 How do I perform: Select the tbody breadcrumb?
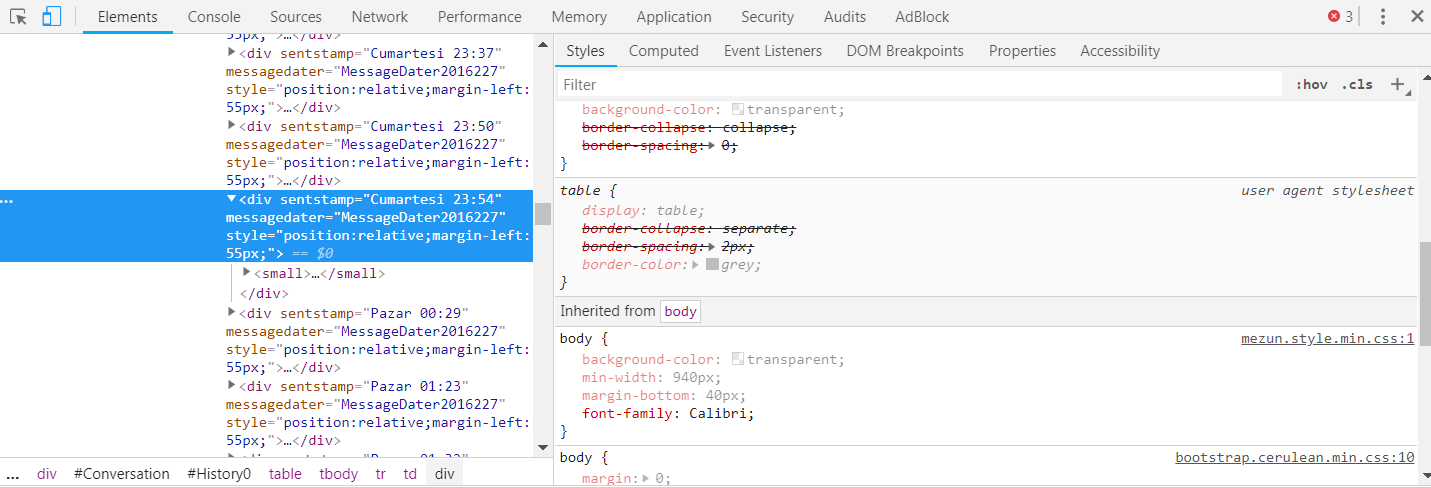coord(339,475)
